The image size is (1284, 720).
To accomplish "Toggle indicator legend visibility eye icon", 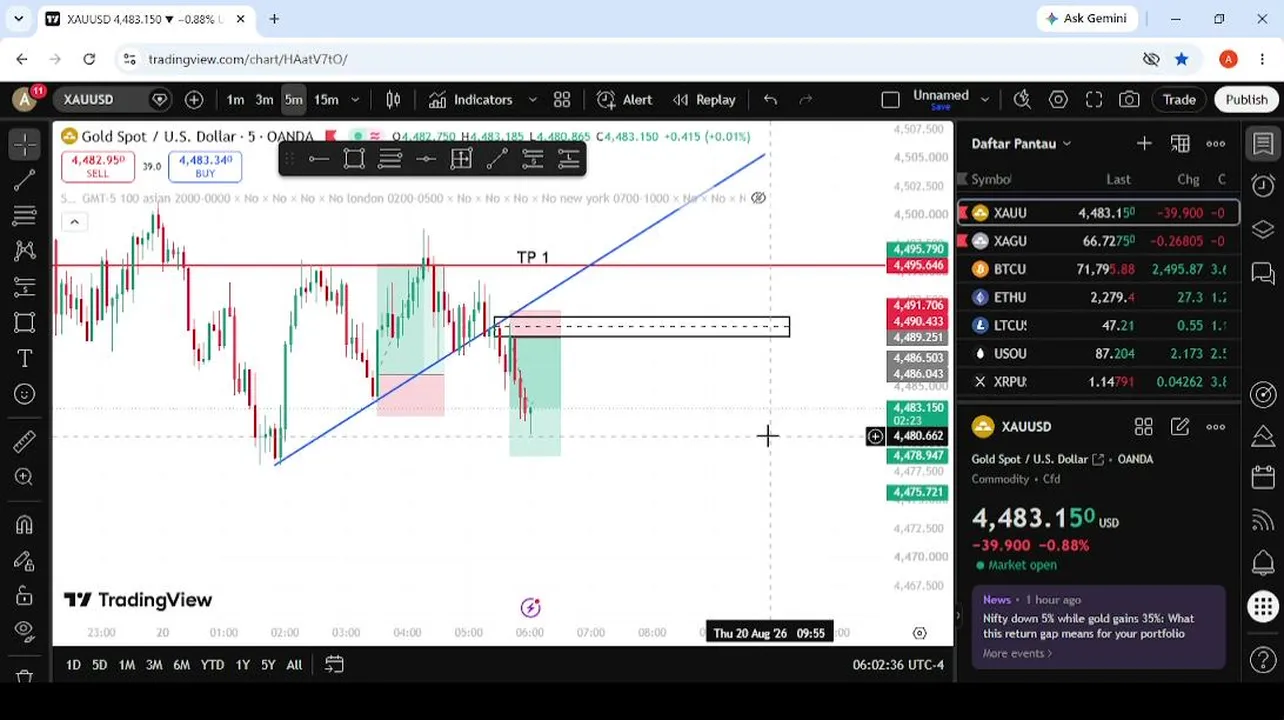I will point(758,198).
